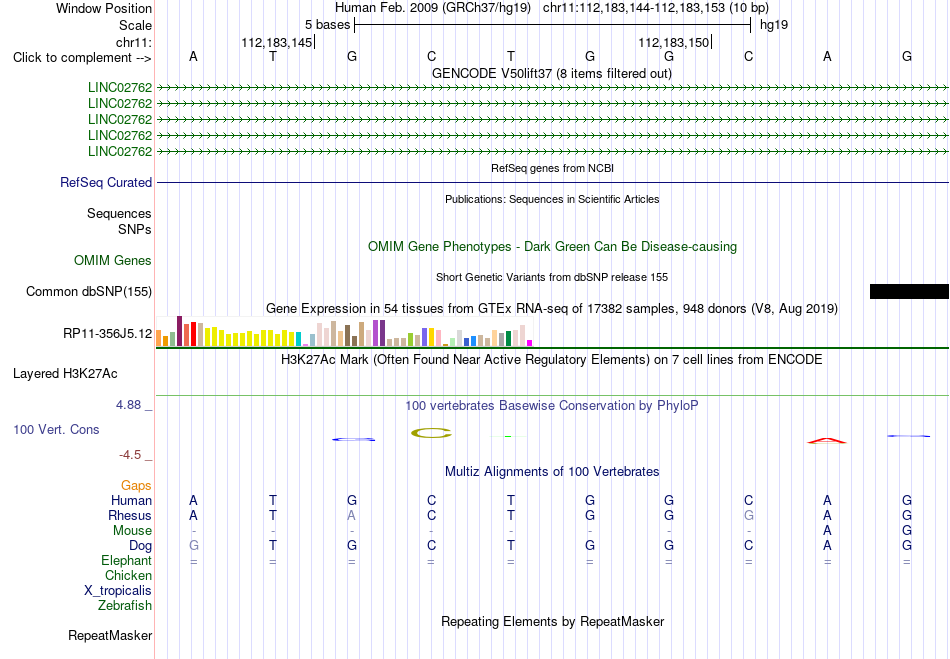Open the RP11-356J5.12 GTEx label
This screenshot has height=659, width=950.
(108, 334)
